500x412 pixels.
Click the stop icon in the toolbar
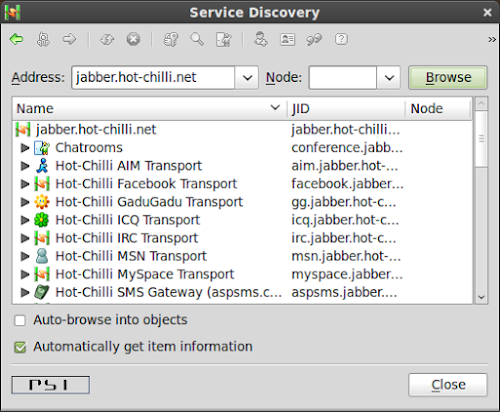coord(133,39)
